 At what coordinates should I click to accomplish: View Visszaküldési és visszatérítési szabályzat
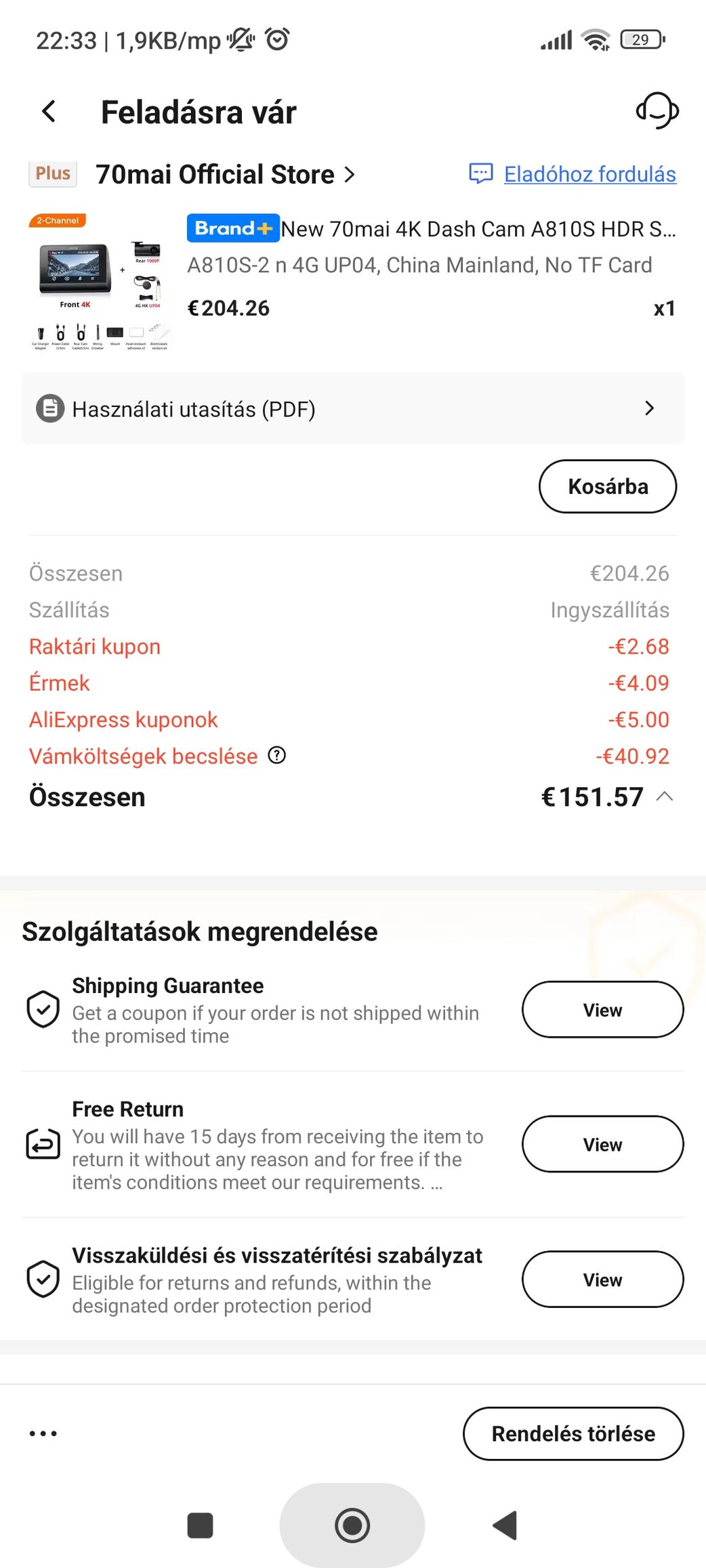tap(602, 1279)
